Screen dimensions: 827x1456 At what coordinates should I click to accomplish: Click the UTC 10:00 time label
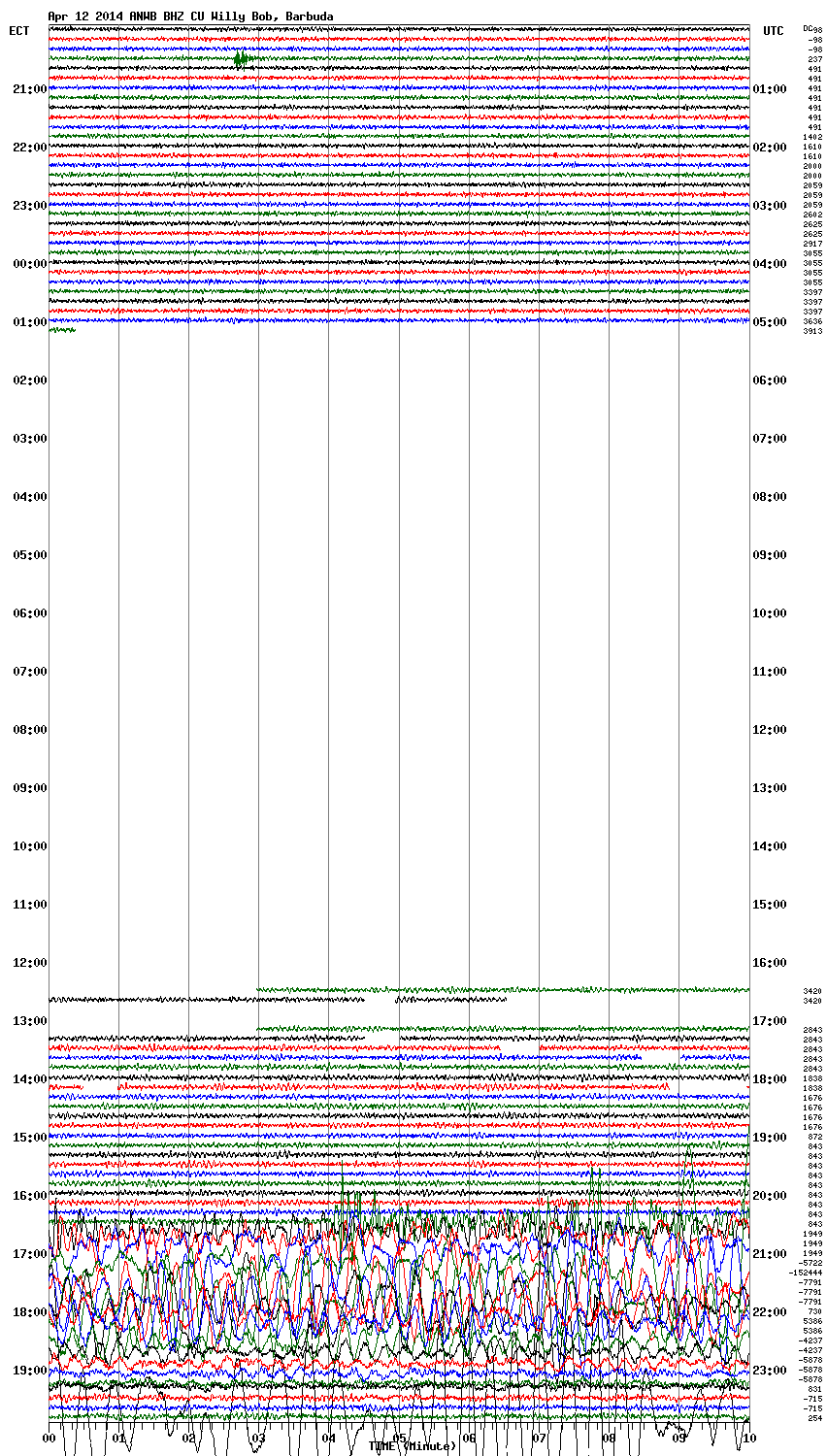(x=770, y=613)
